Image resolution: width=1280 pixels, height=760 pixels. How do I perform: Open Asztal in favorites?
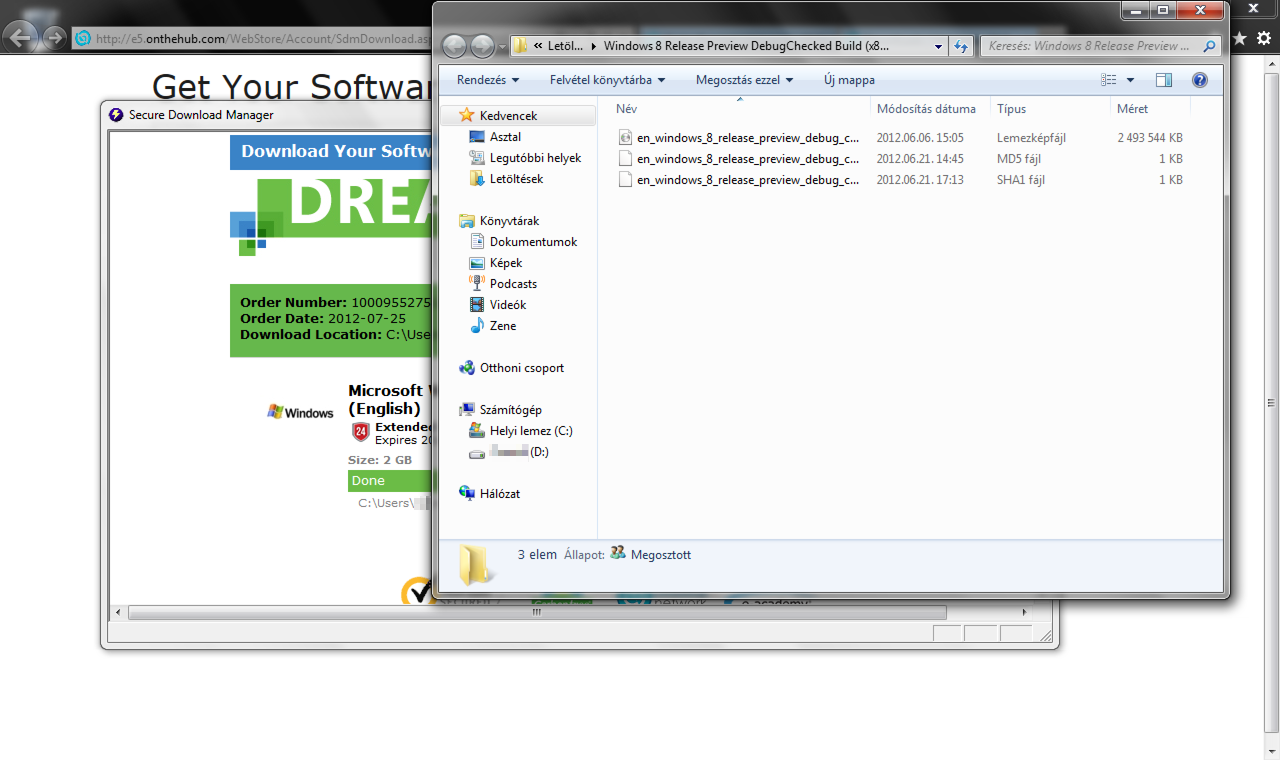[505, 137]
